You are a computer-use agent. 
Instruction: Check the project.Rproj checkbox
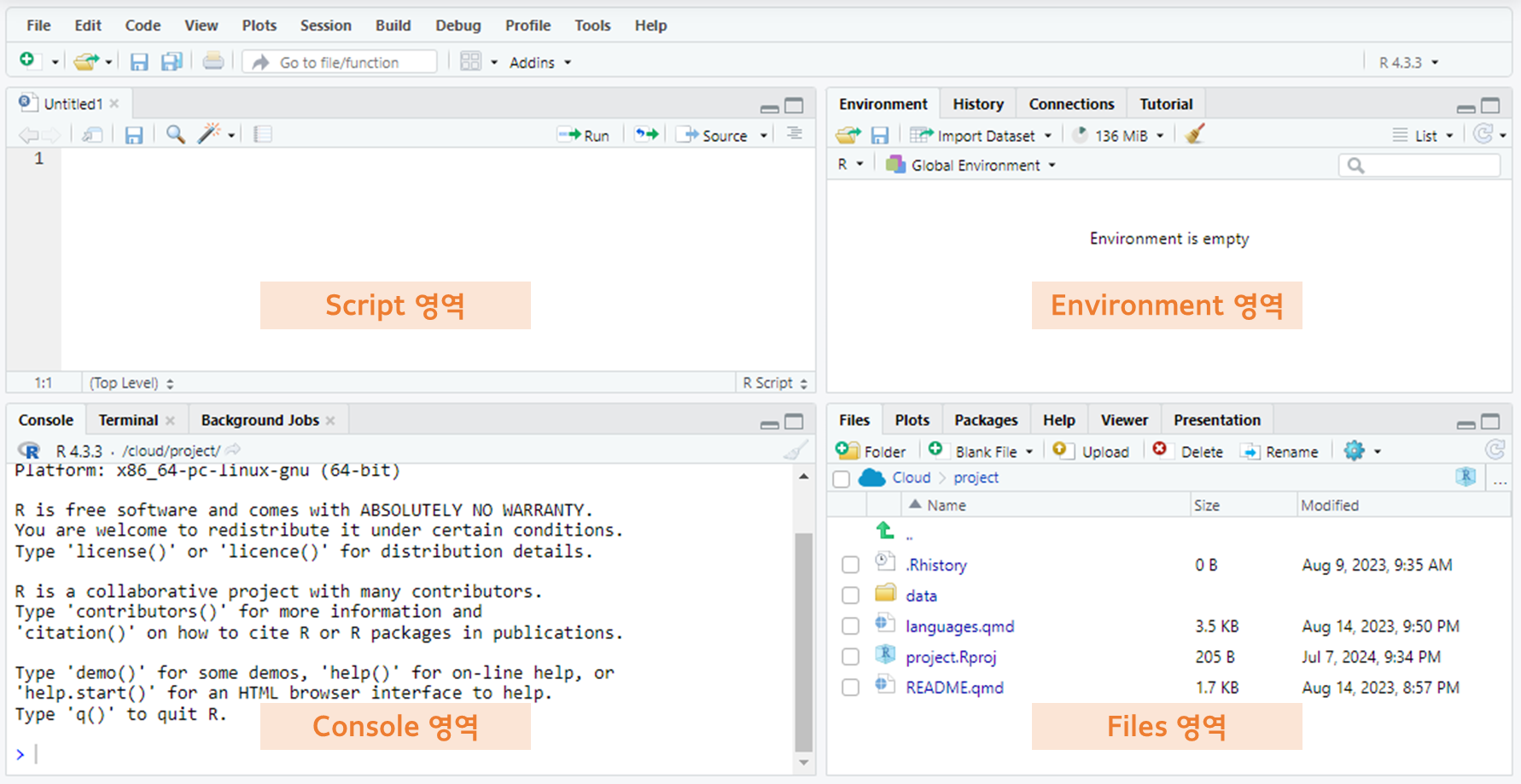pos(850,657)
